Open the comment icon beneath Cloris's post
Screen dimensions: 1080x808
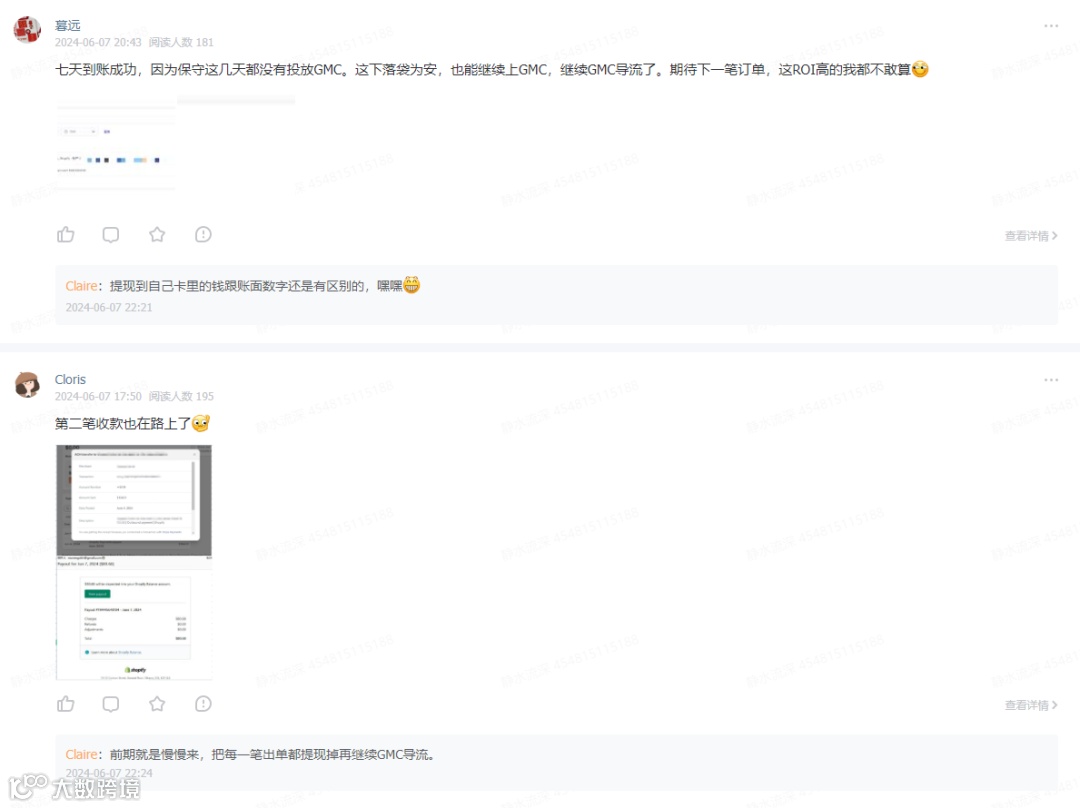pyautogui.click(x=110, y=704)
